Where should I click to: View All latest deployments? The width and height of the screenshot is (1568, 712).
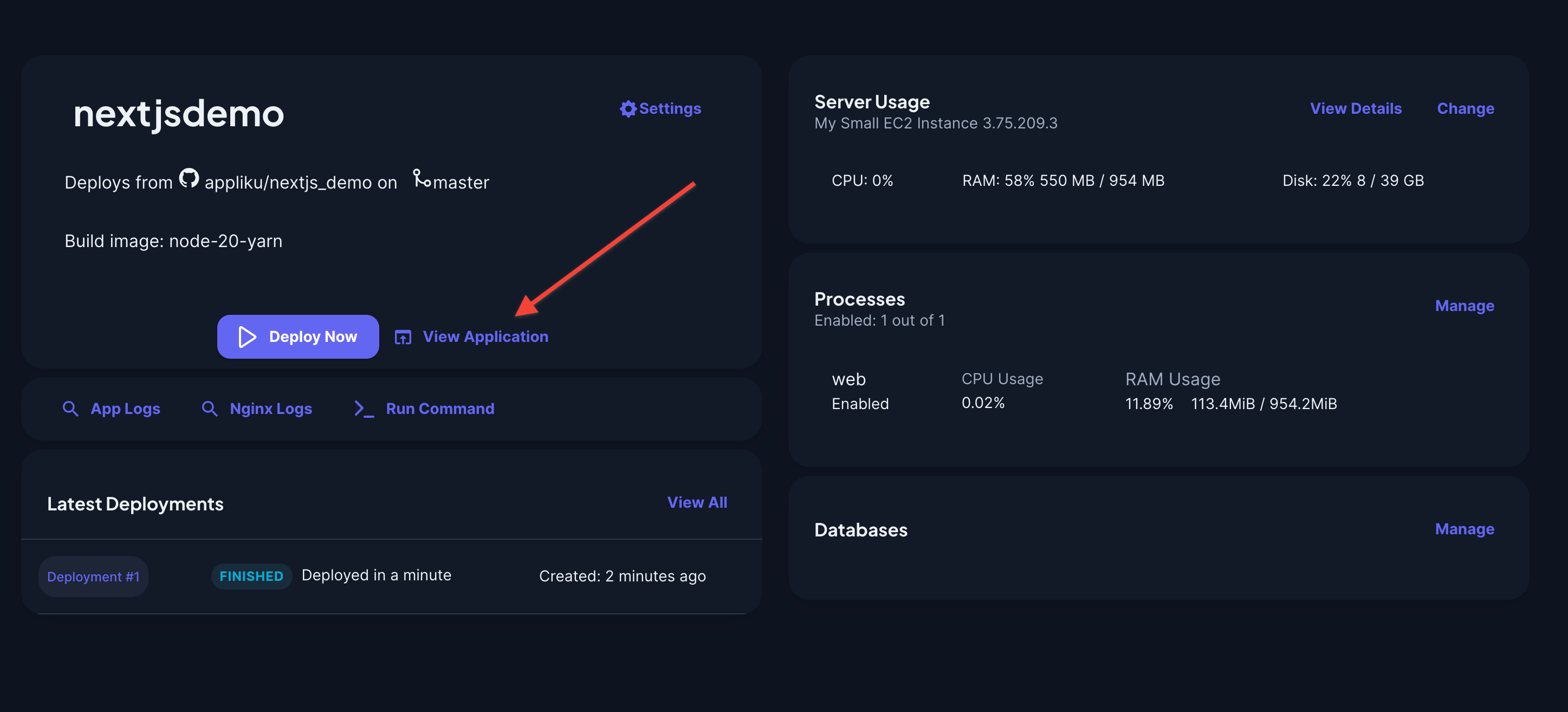point(697,502)
